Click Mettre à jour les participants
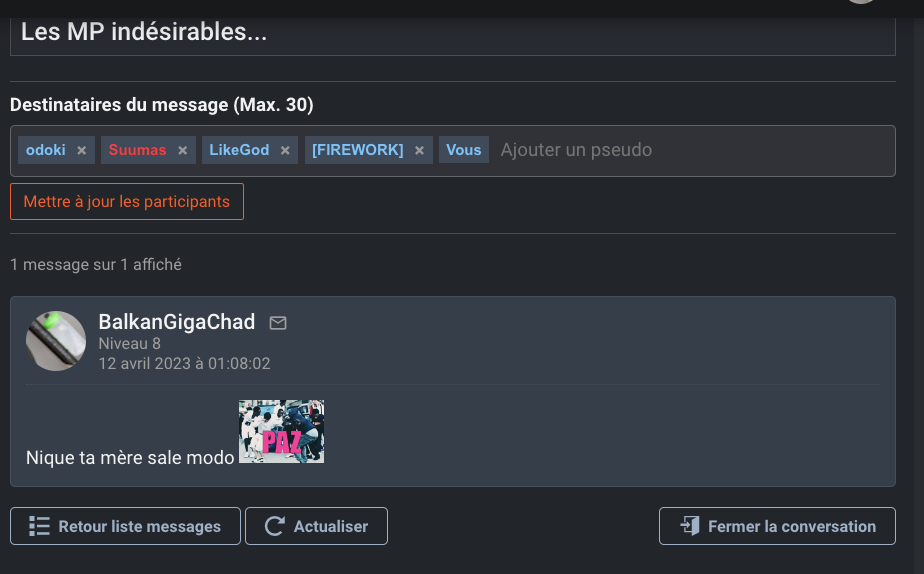 [x=127, y=202]
